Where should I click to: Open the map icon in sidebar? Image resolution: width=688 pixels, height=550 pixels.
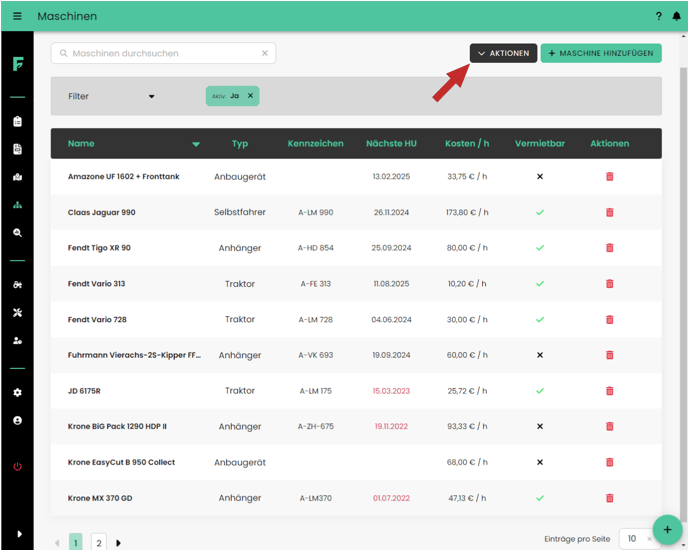18,177
